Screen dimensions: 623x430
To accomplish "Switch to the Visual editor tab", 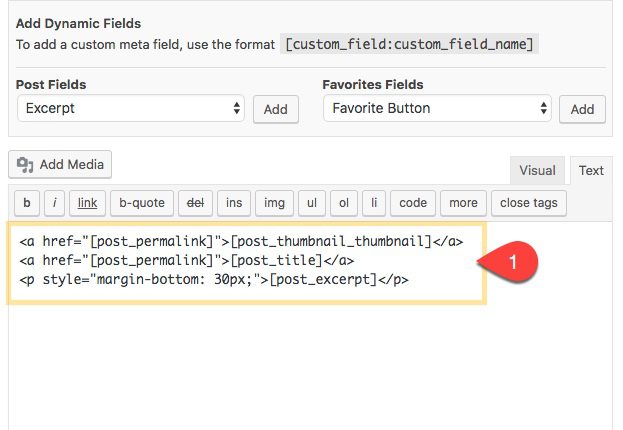I will point(537,171).
